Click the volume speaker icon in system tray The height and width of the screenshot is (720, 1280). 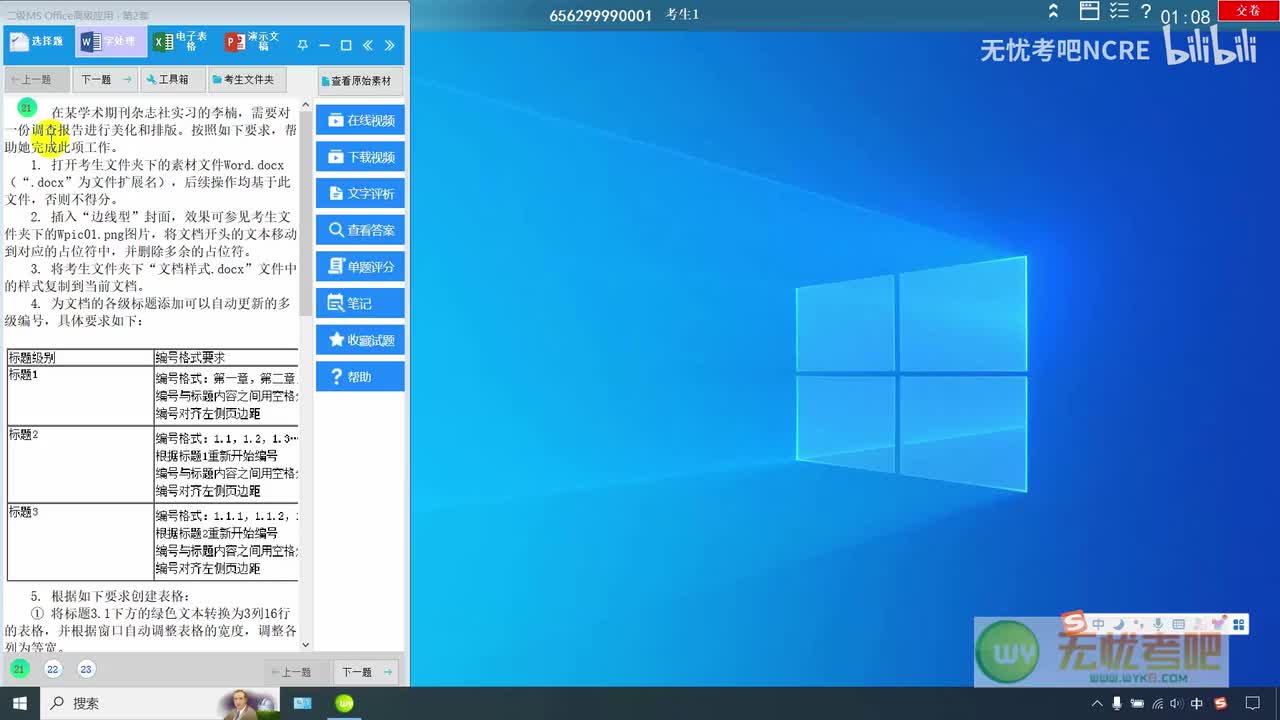coord(1177,704)
